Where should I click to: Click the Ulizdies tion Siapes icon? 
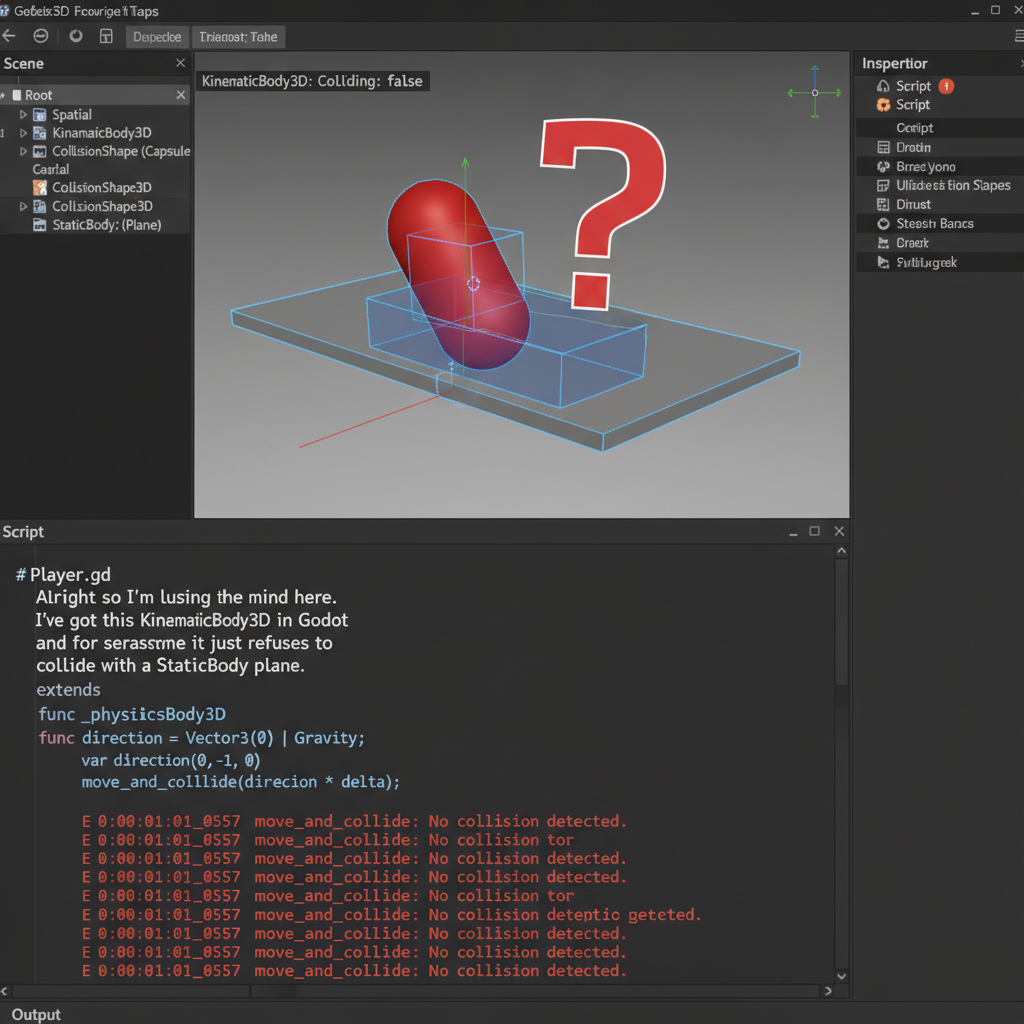pos(883,185)
